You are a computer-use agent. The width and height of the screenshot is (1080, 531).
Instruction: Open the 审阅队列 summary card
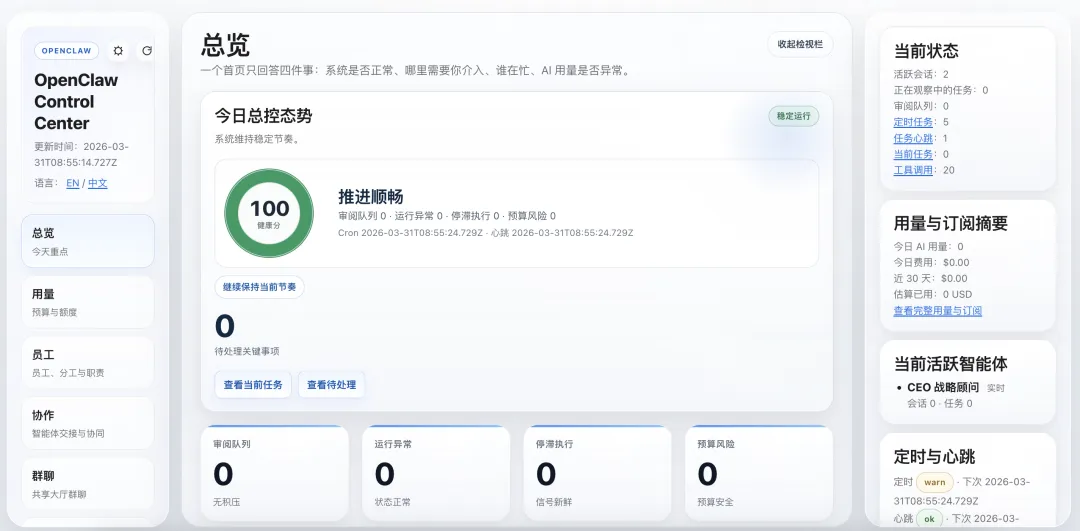point(275,473)
